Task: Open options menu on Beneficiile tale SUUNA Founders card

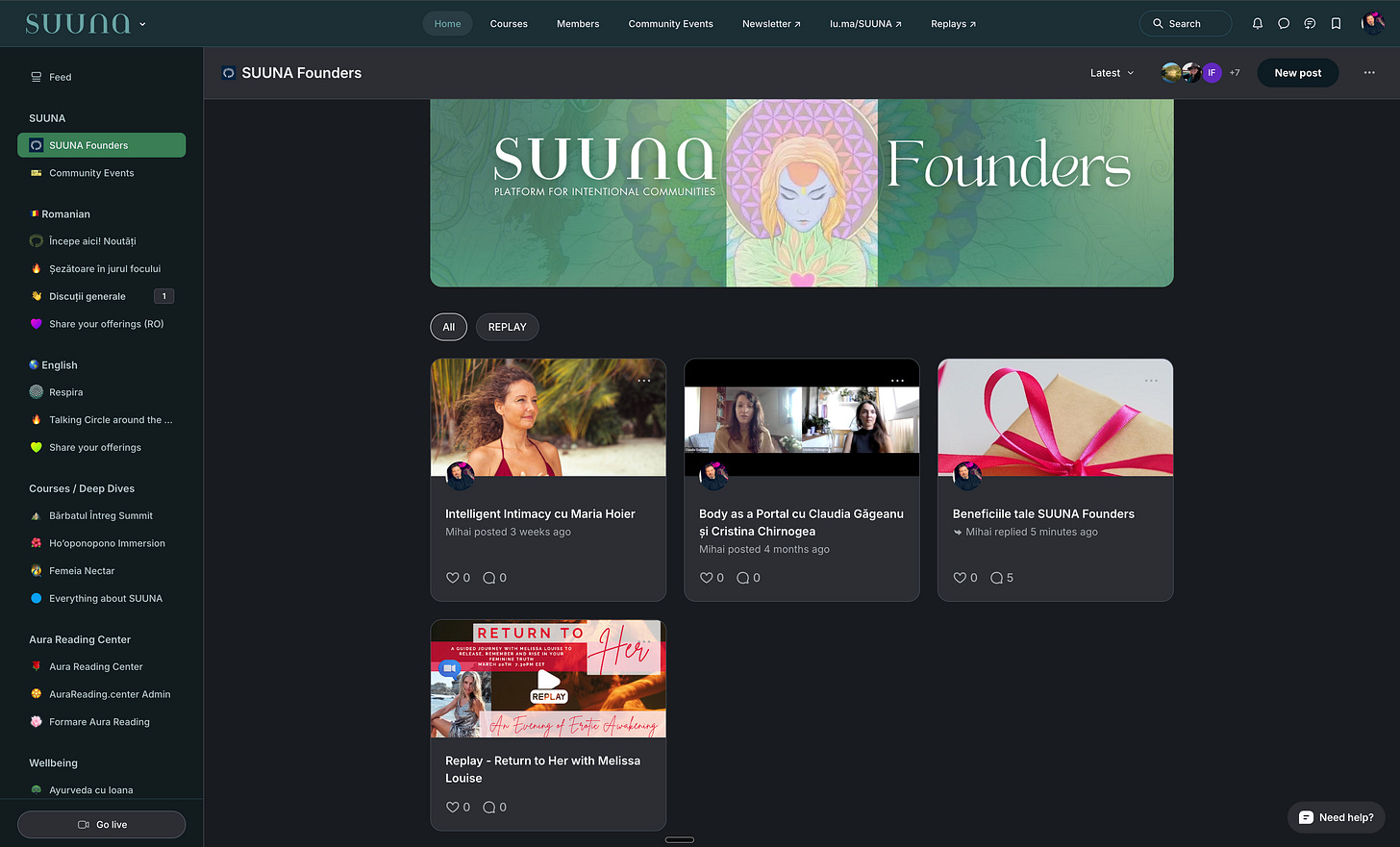Action: click(1151, 381)
